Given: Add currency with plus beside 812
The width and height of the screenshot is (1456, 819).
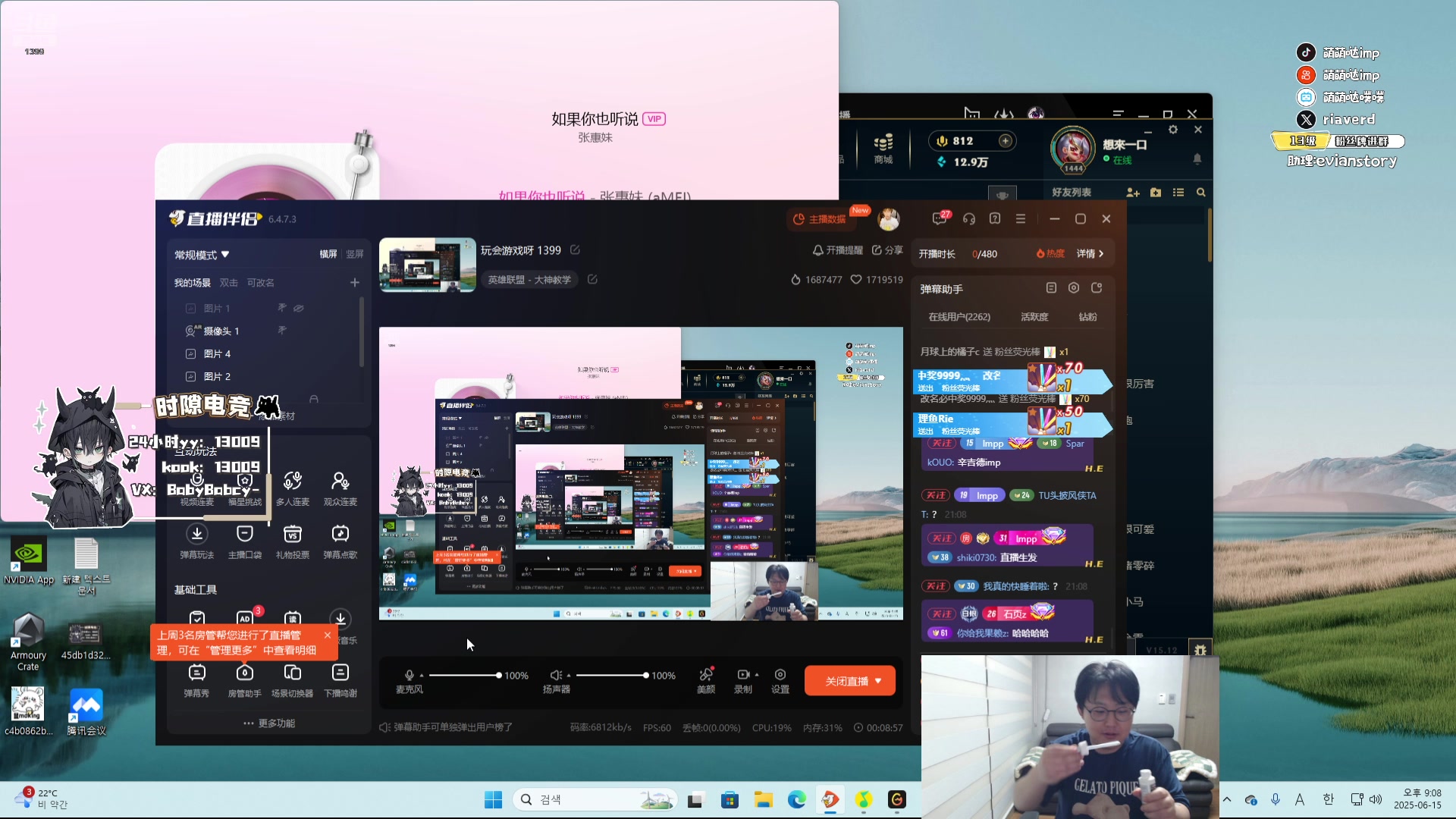Looking at the screenshot, I should point(1005,140).
